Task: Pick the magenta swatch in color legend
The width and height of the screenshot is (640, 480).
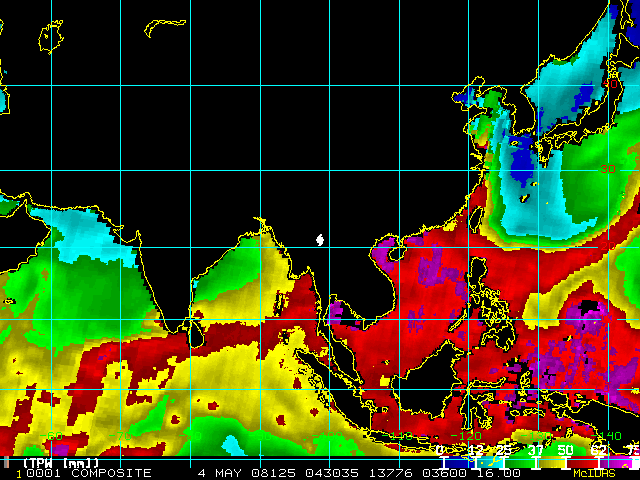Action: 616,462
